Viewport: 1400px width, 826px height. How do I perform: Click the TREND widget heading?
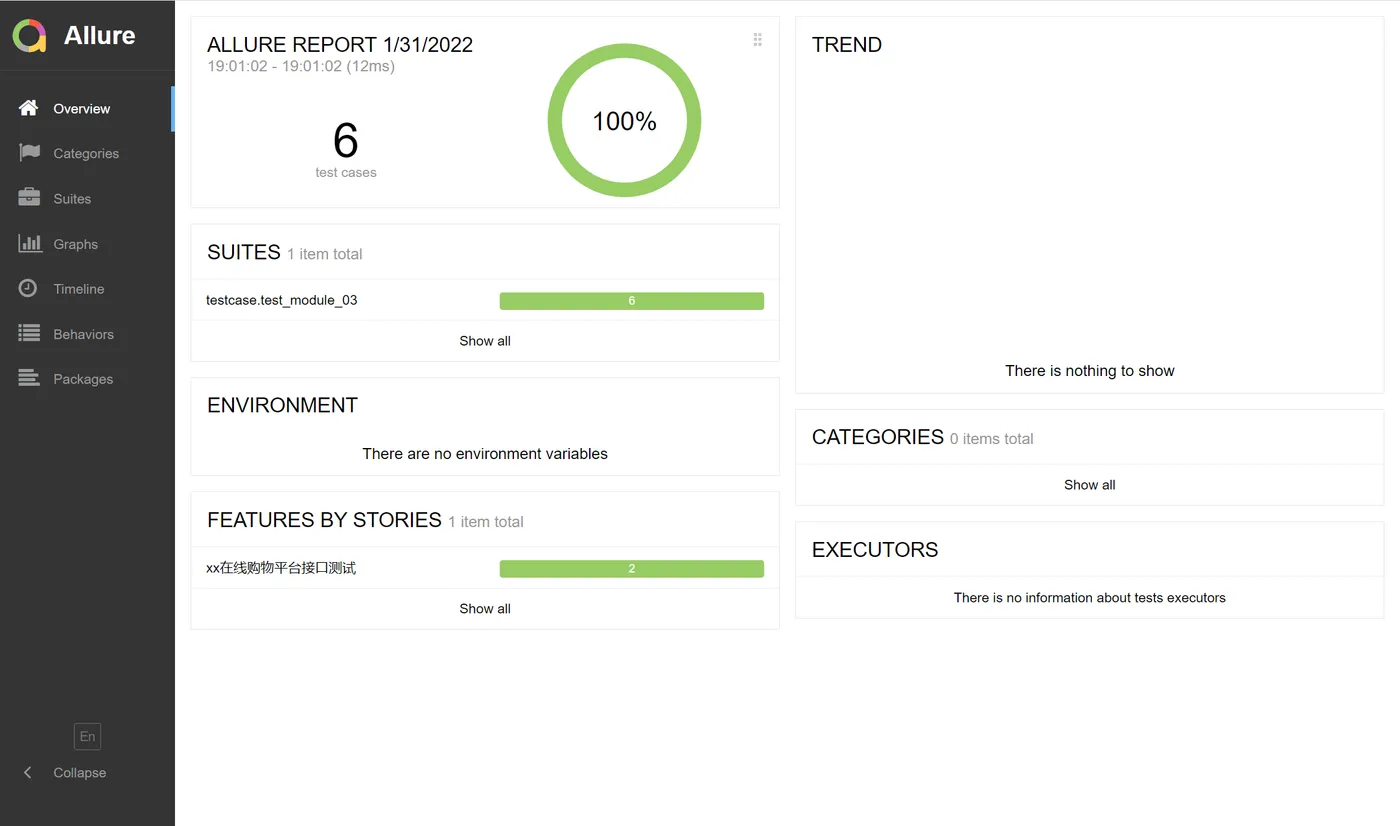[847, 44]
